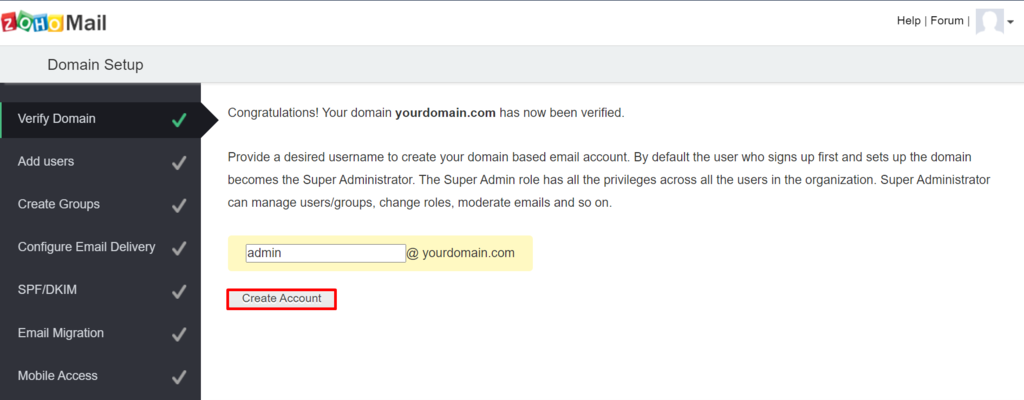Click the Mobile Access checkmark icon
1024x400 pixels.
pos(179,377)
